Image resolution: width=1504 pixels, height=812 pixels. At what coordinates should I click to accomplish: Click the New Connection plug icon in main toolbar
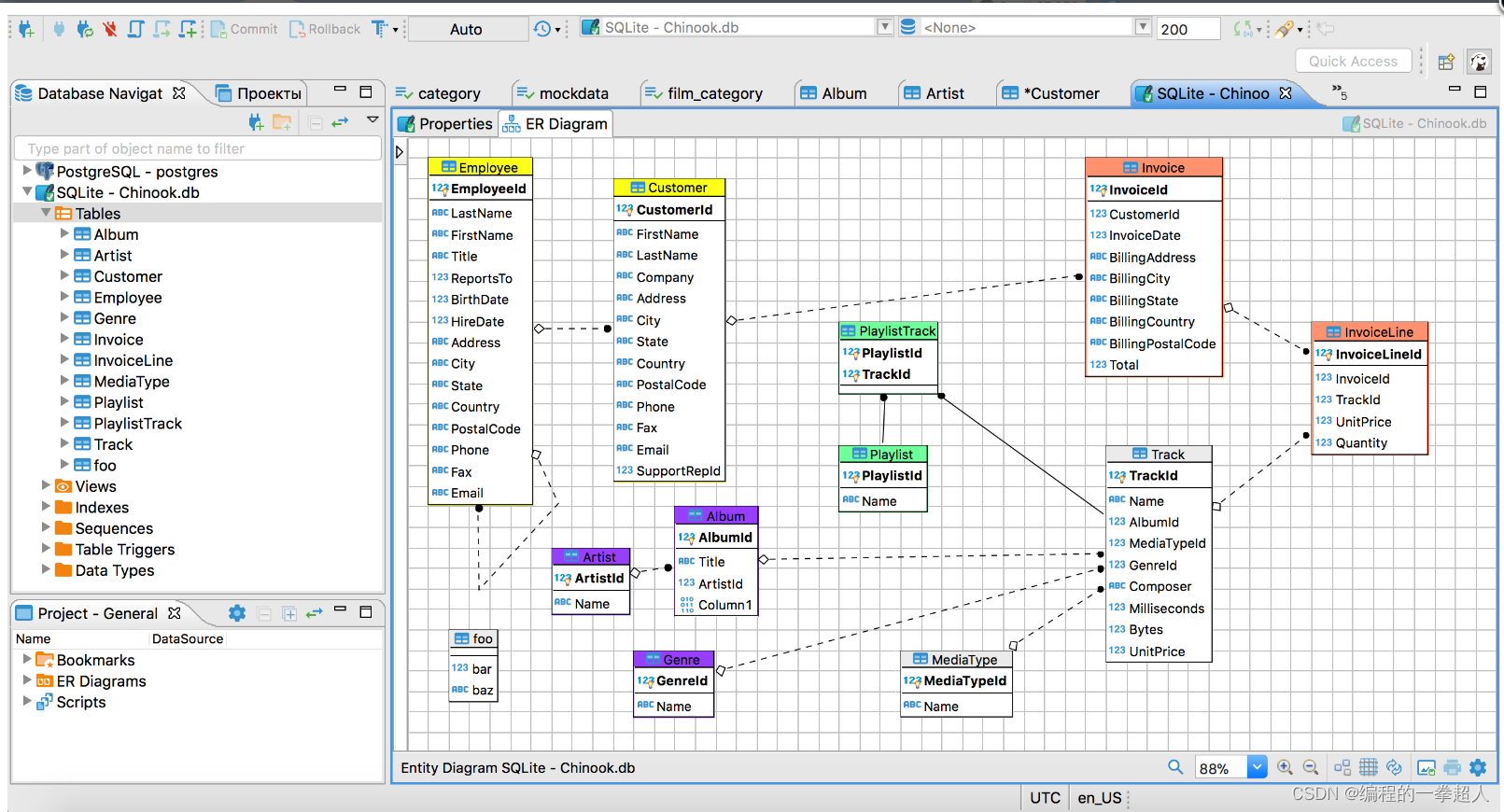26,29
